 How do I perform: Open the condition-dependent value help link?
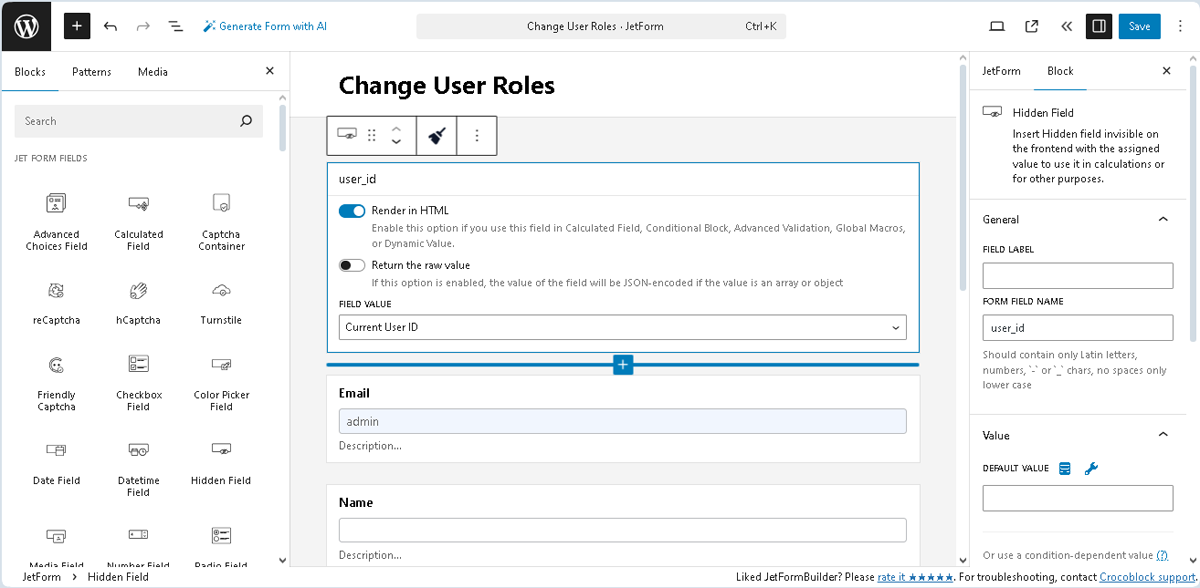pos(1162,555)
